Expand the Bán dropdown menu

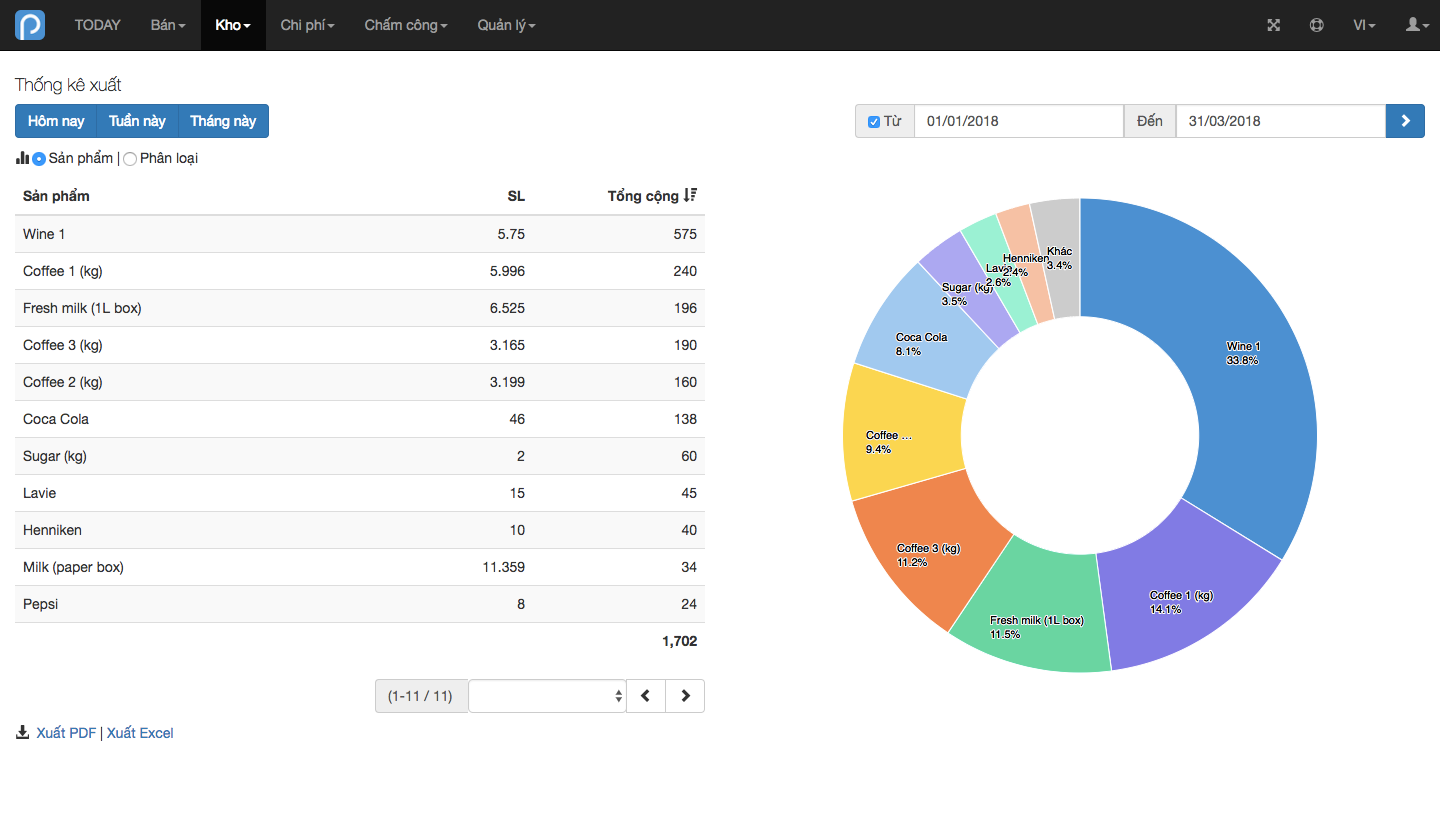pos(168,25)
